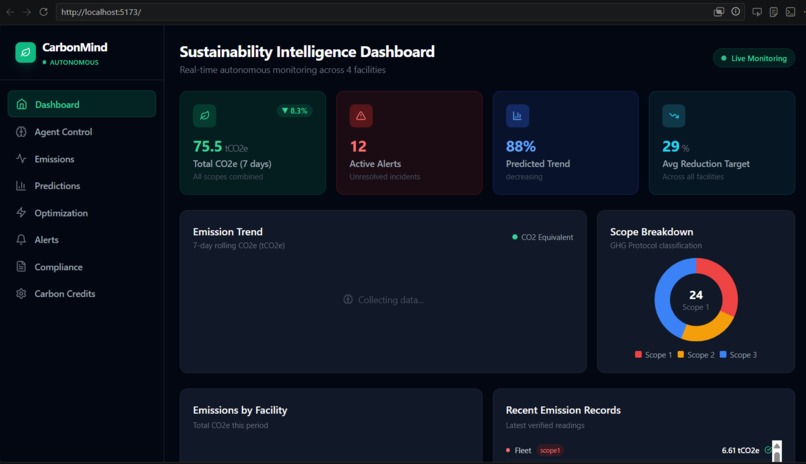Select Optimization in the sidebar
Screen dimensions: 806x464
[x=82, y=213]
